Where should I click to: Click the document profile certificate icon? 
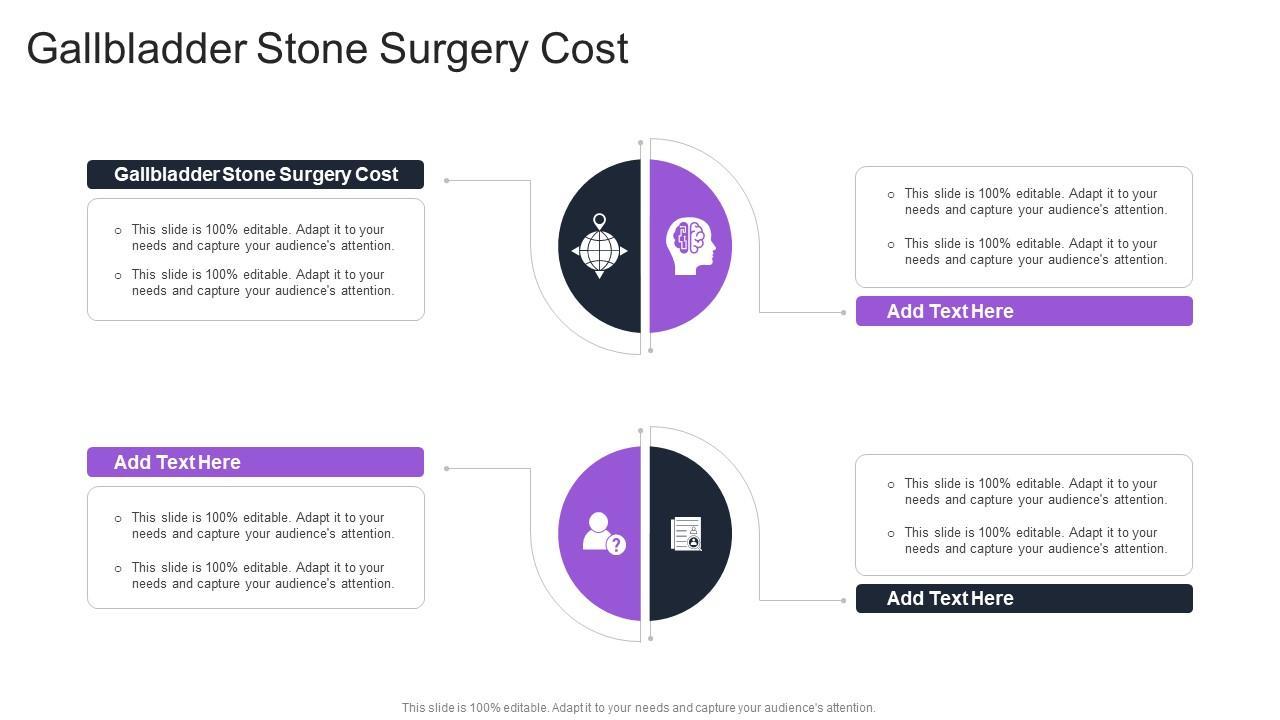tap(687, 534)
